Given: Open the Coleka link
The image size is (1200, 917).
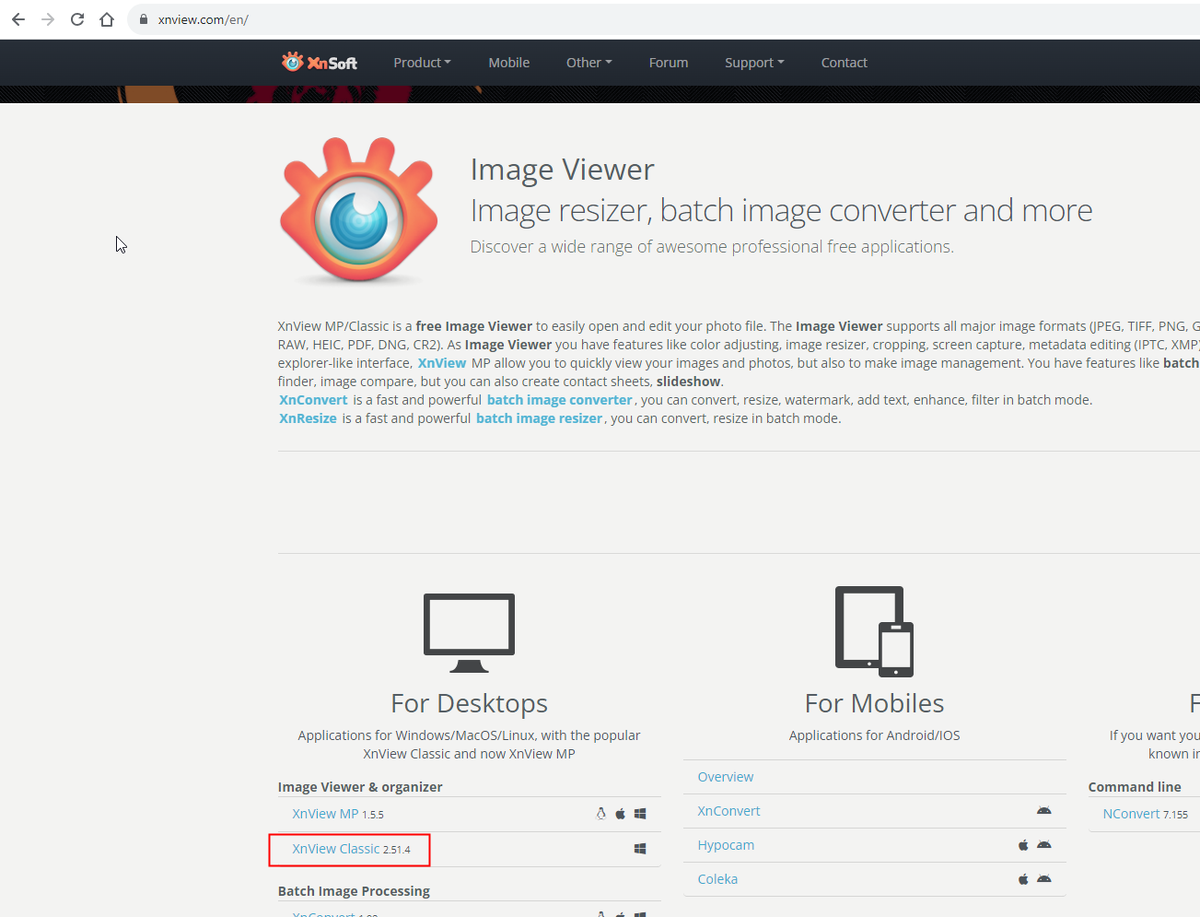Looking at the screenshot, I should point(718,879).
